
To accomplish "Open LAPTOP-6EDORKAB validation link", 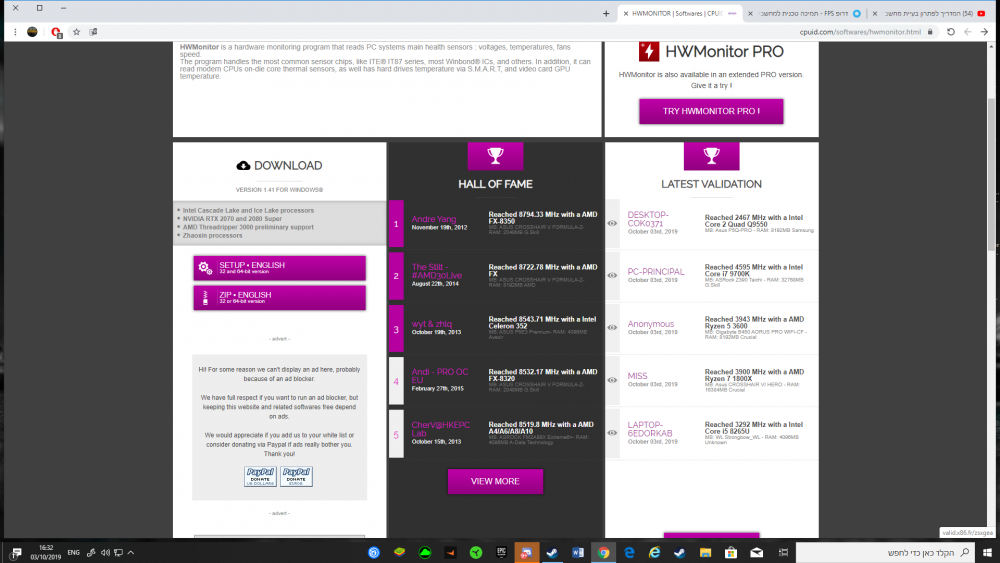I will click(650, 428).
